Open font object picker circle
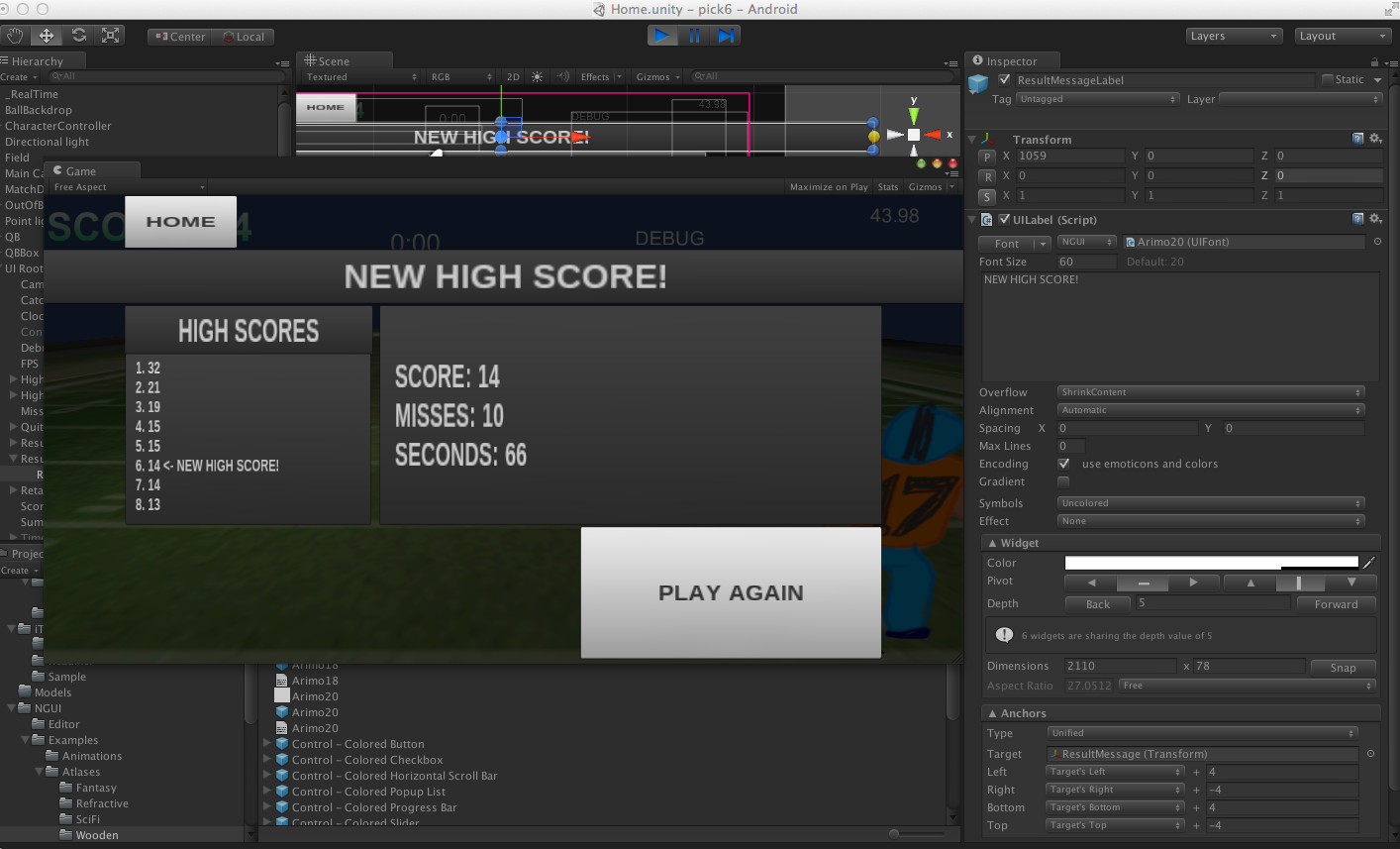Screen dimensions: 1400x849 [x=1376, y=242]
